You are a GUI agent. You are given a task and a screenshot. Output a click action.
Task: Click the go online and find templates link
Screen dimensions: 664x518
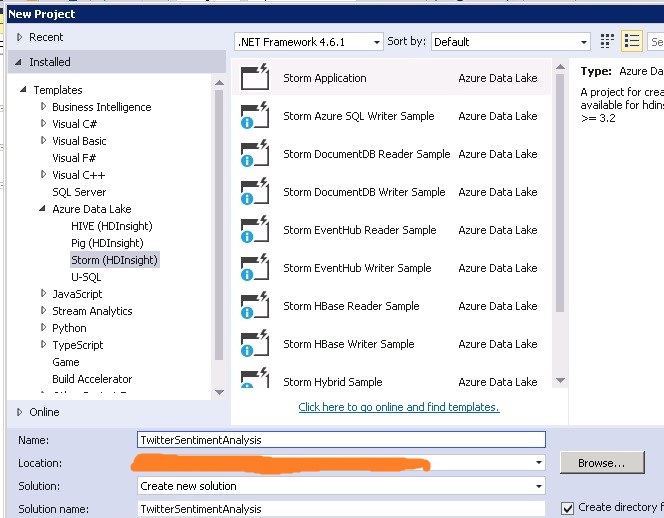click(x=398, y=407)
